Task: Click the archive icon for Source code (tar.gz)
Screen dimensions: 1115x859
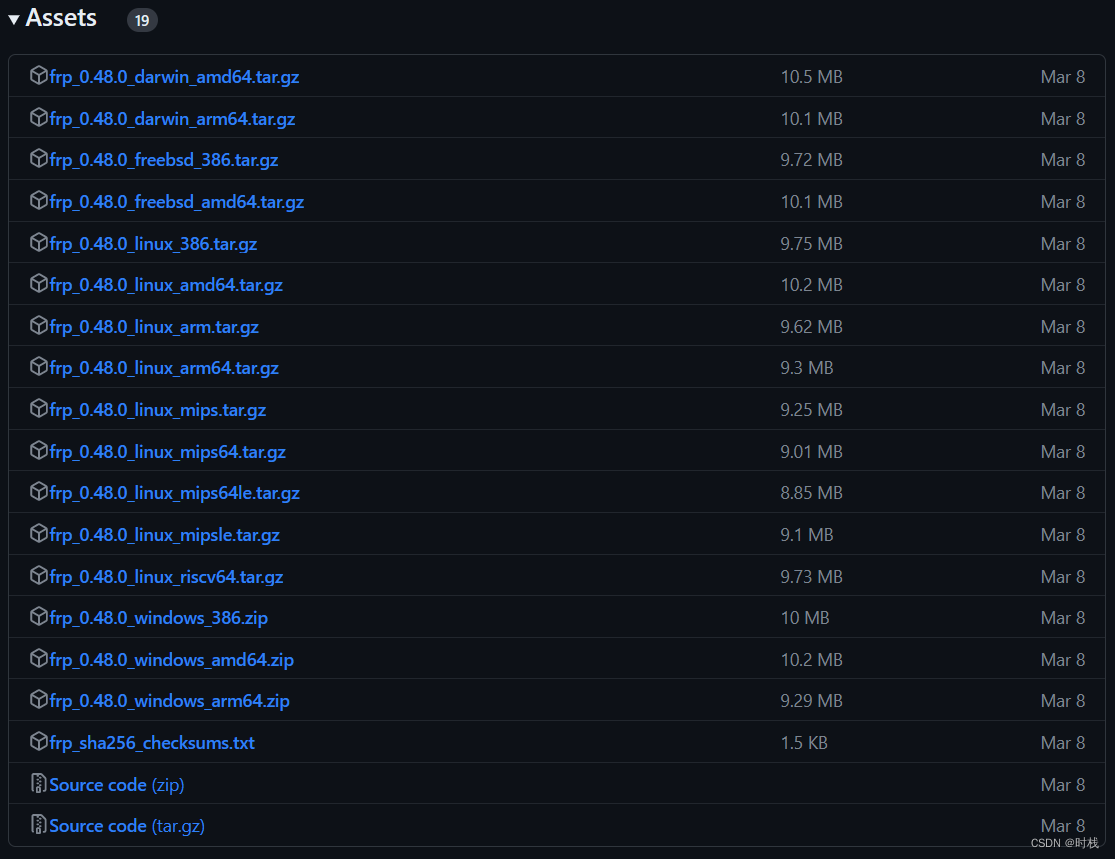Action: click(x=39, y=825)
